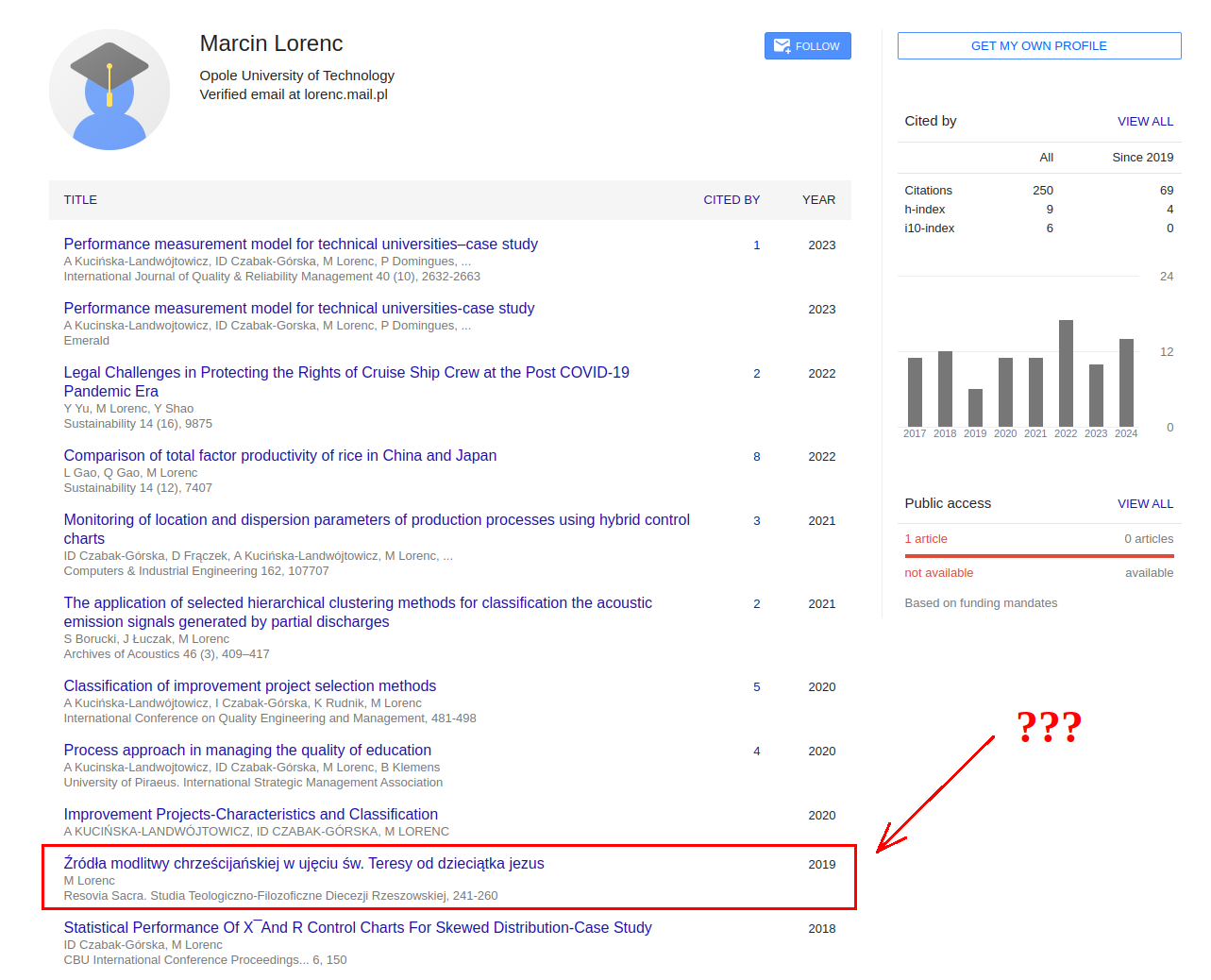Open Monitoring of location and dispersion parameters article
1211x980 pixels.
(376, 520)
